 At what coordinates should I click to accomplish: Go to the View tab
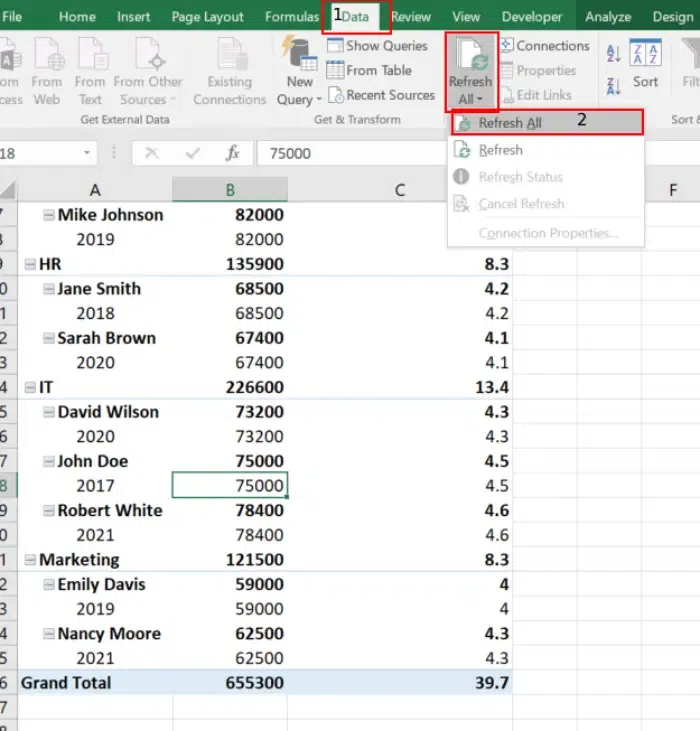coord(466,17)
